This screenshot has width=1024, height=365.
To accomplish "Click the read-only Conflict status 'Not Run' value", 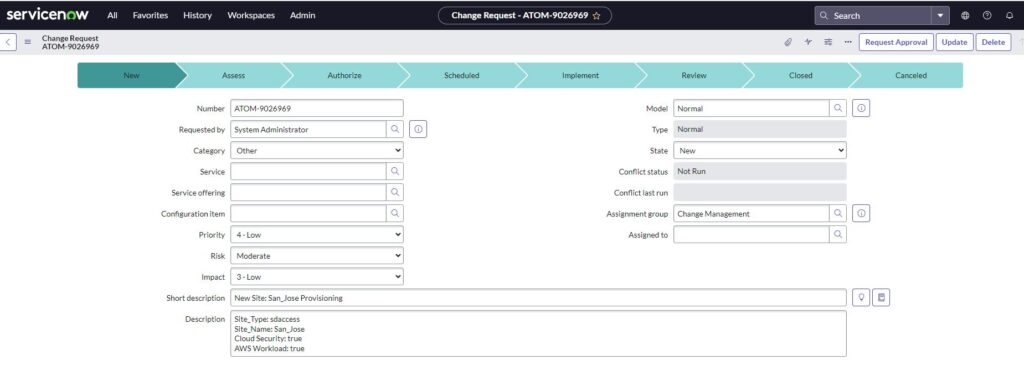I will click(x=760, y=171).
